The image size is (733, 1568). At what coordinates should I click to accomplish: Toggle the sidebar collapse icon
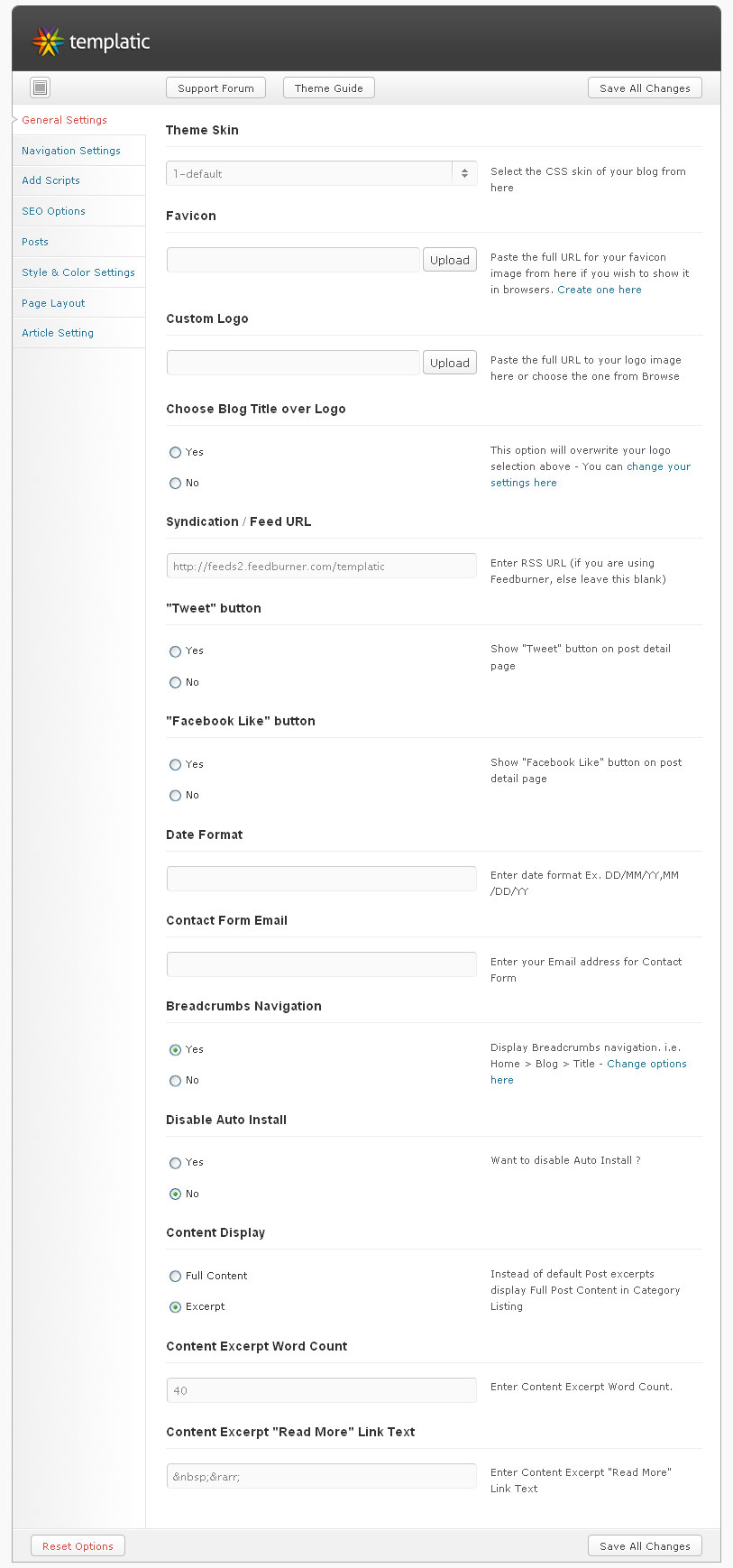(x=40, y=88)
